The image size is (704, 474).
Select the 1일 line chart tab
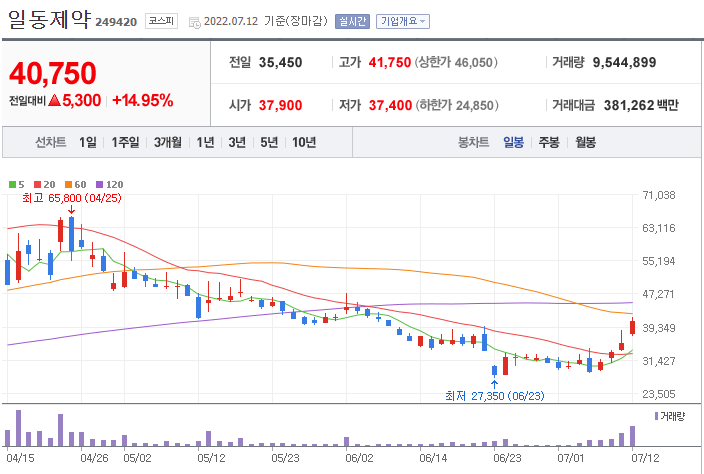click(x=88, y=142)
